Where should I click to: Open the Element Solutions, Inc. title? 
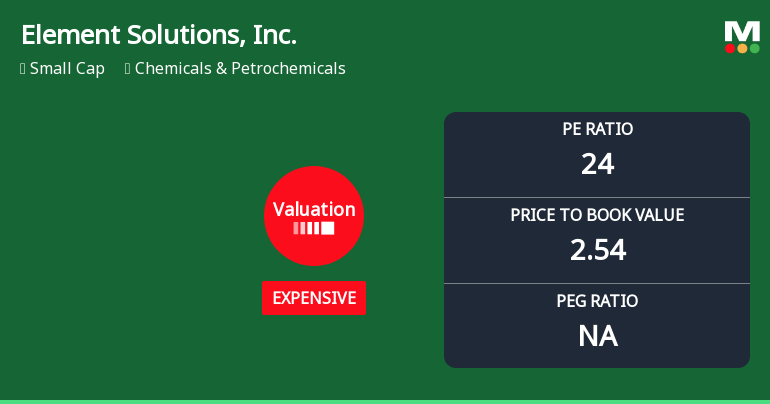tap(159, 35)
